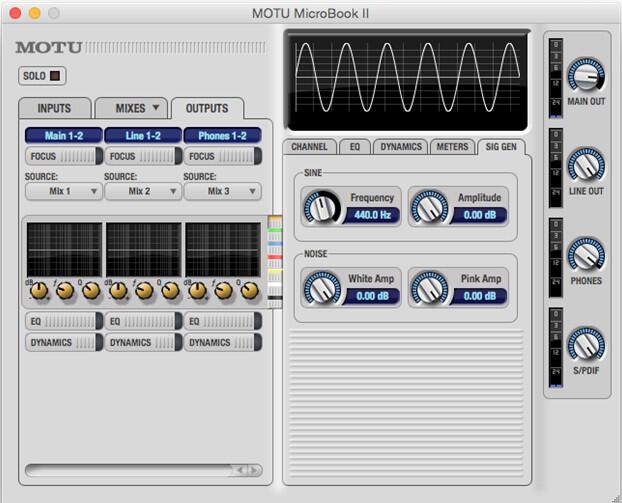Toggle FOCUS for Phones 1-2
622x503 pixels.
223,156
